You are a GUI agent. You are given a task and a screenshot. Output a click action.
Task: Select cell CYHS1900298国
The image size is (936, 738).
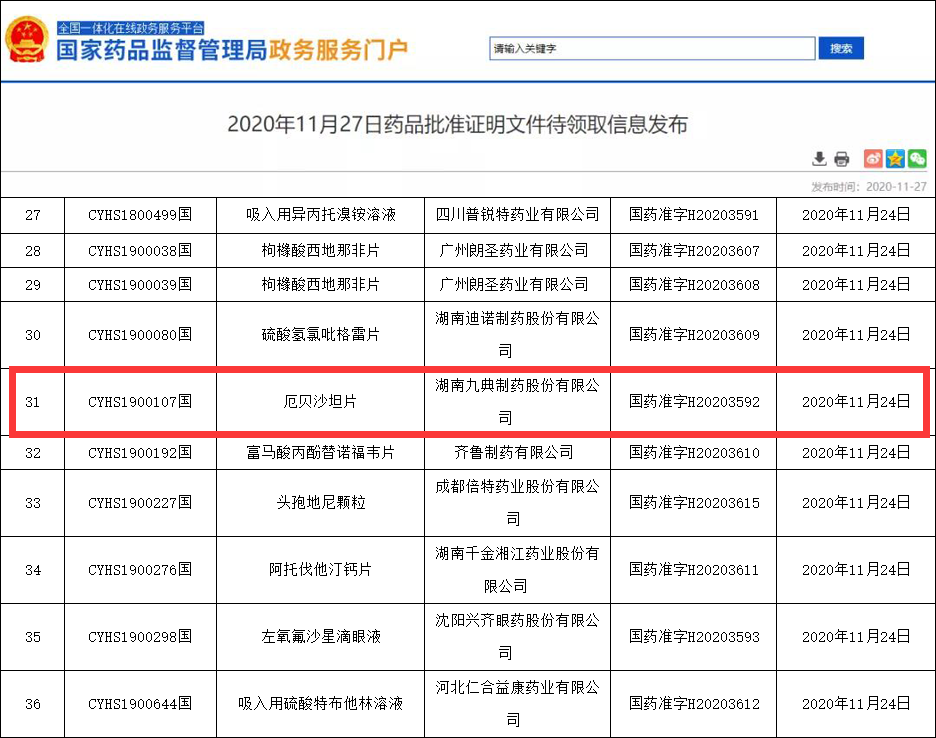(140, 636)
